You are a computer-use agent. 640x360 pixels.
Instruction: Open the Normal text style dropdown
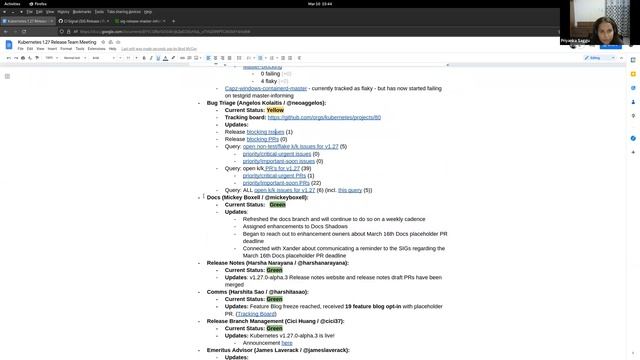[75, 58]
